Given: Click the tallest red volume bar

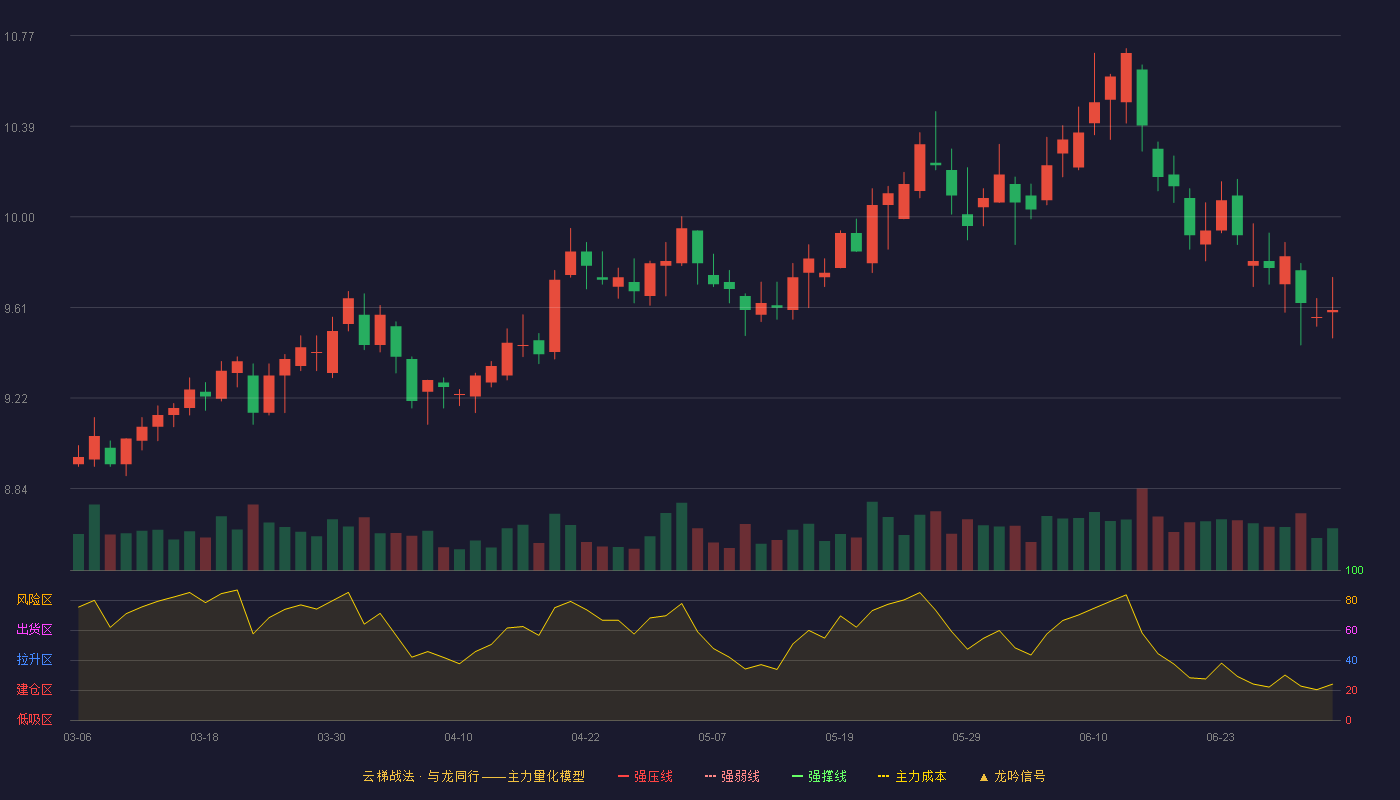Looking at the screenshot, I should [1142, 529].
